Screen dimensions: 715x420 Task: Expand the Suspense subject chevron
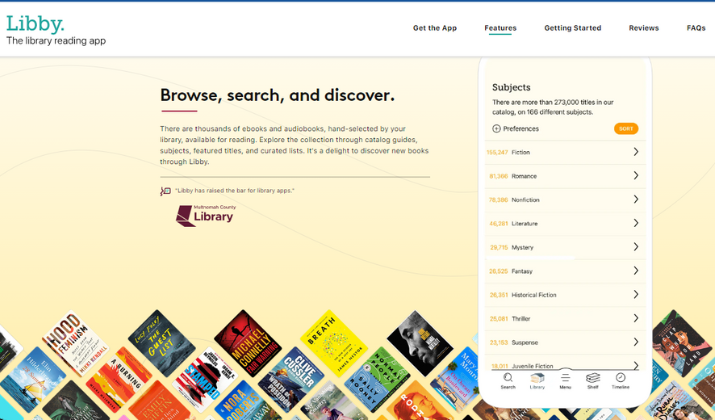636,342
